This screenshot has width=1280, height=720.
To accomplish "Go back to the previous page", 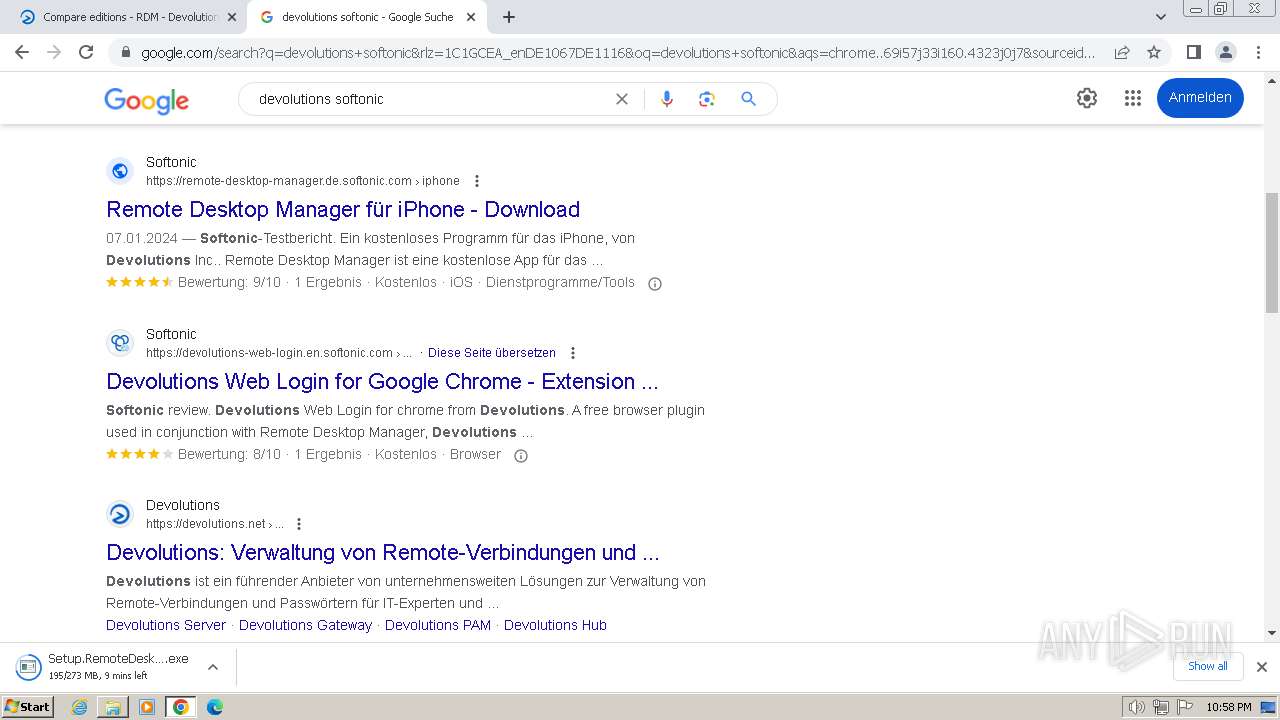I will click(22, 52).
